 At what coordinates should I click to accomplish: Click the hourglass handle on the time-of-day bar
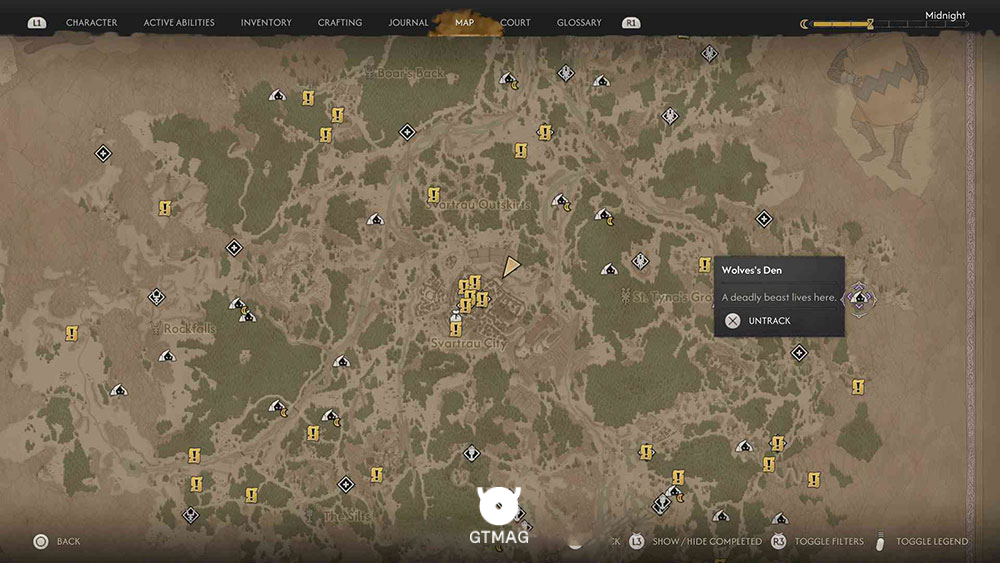(x=870, y=24)
